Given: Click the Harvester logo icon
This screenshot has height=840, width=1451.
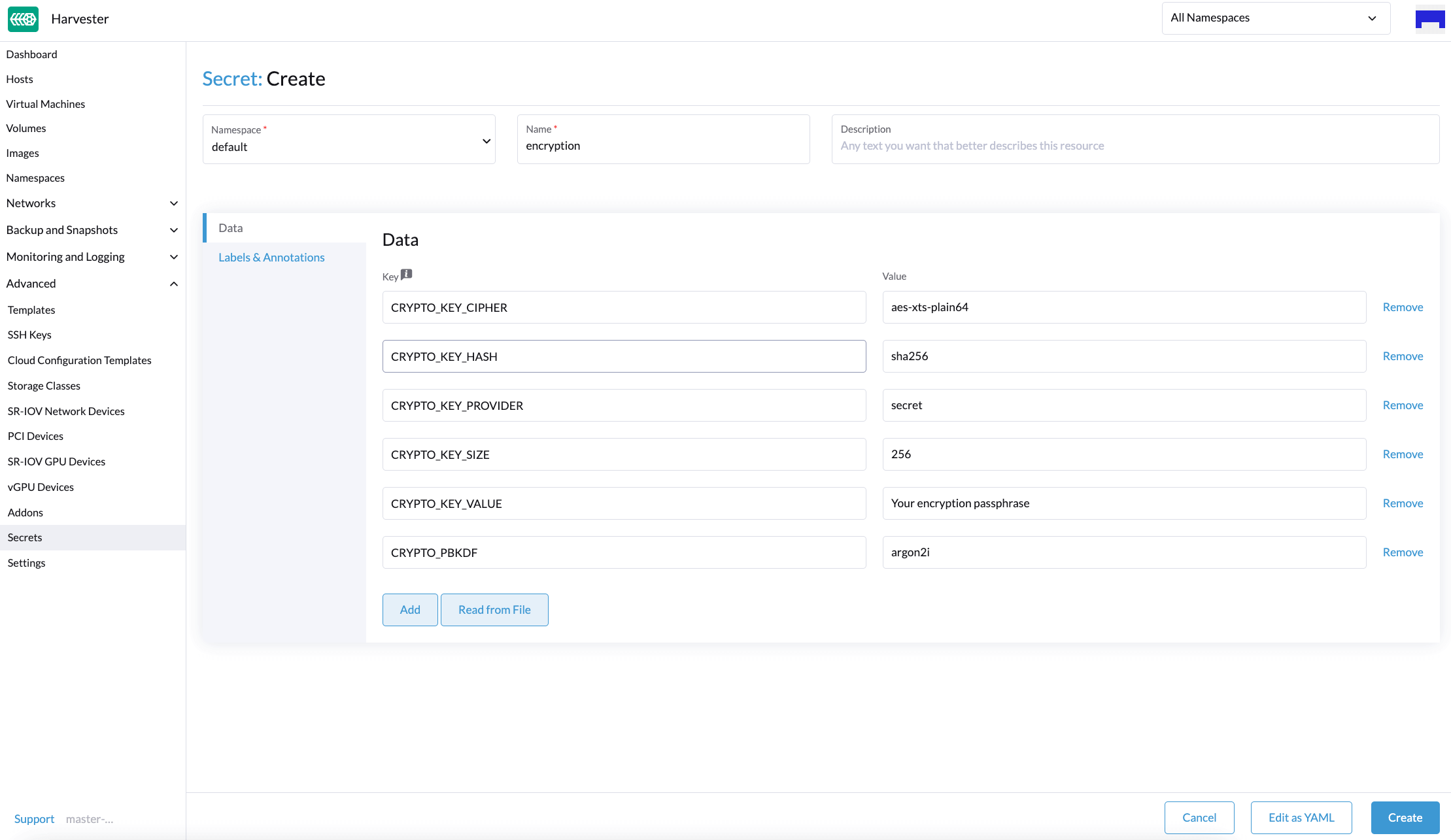Looking at the screenshot, I should pos(23,18).
